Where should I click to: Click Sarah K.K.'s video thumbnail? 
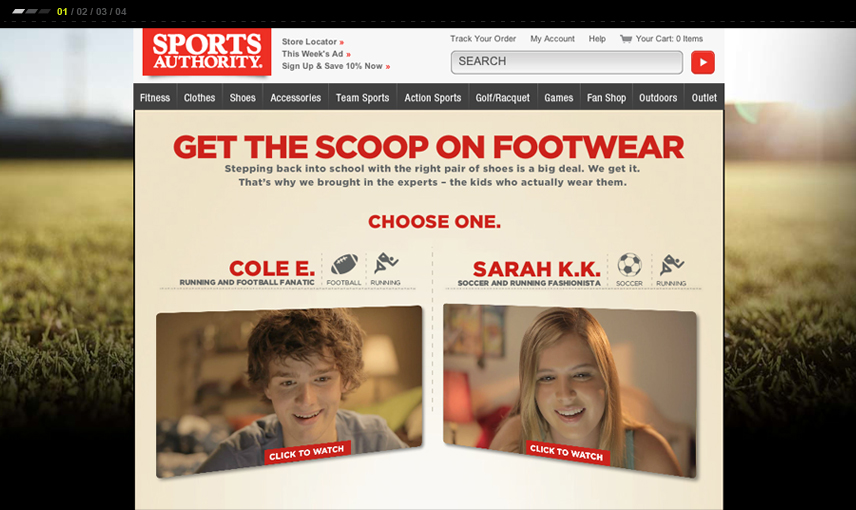(570, 390)
